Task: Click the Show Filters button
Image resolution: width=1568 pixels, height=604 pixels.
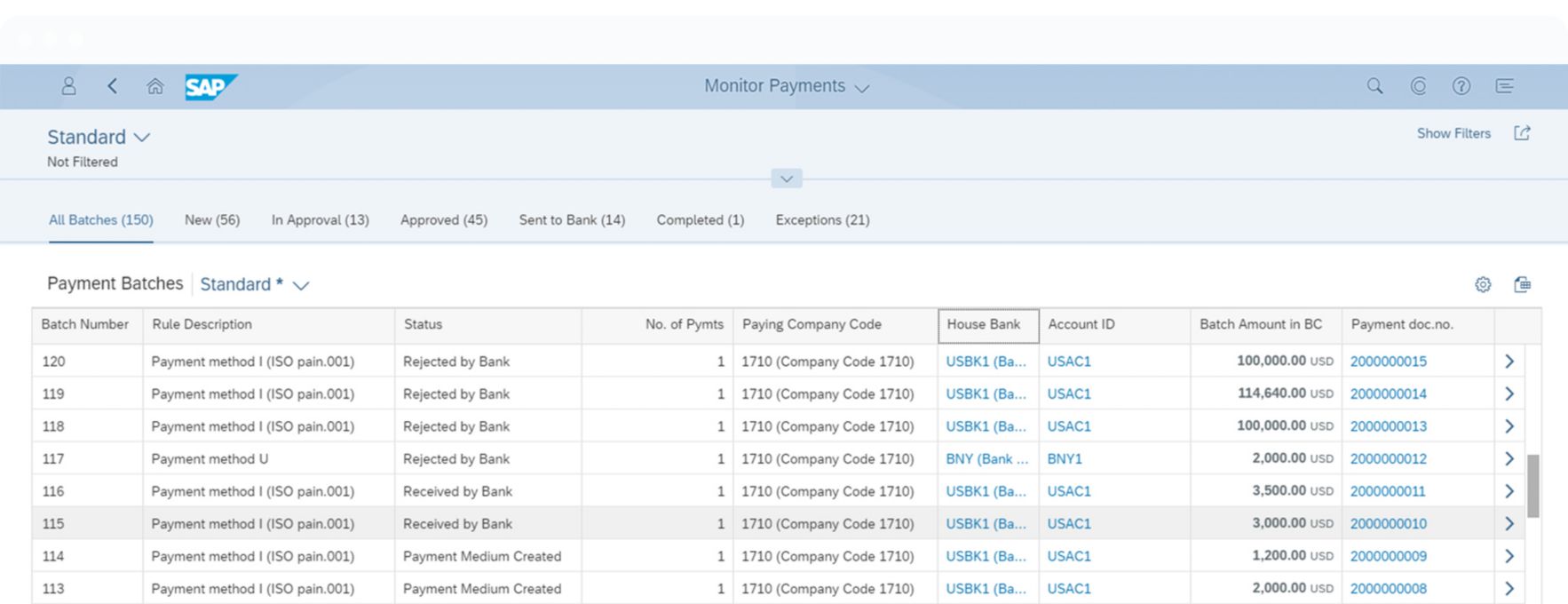Action: pos(1453,133)
